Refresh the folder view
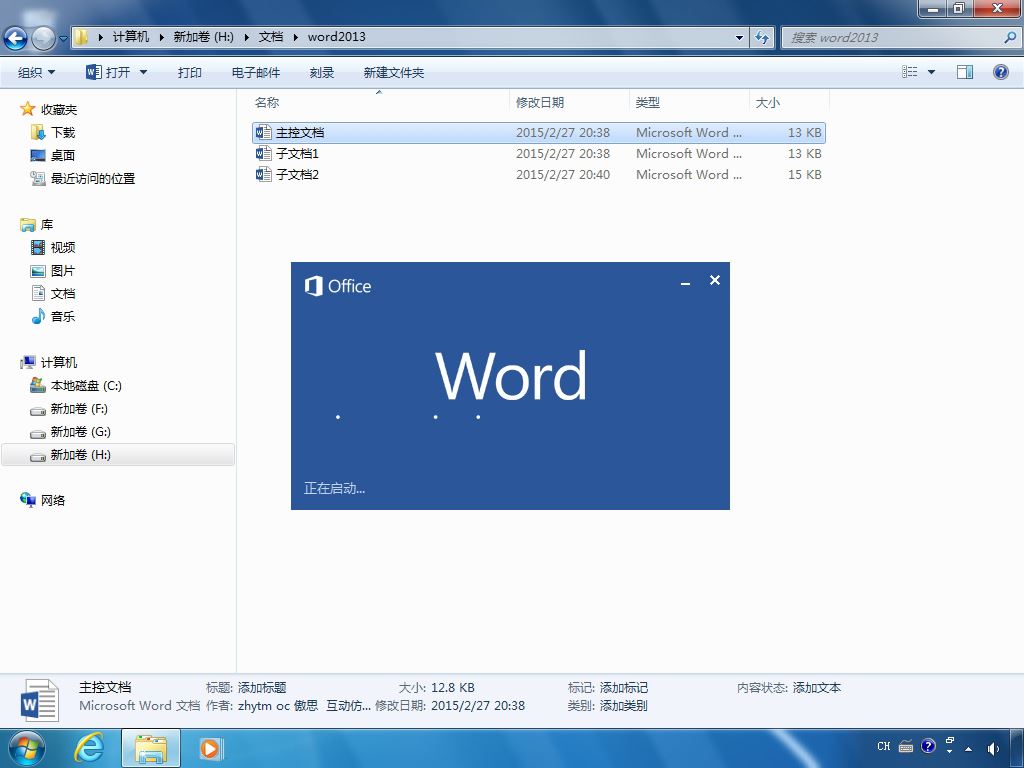This screenshot has height=768, width=1024. [x=761, y=37]
